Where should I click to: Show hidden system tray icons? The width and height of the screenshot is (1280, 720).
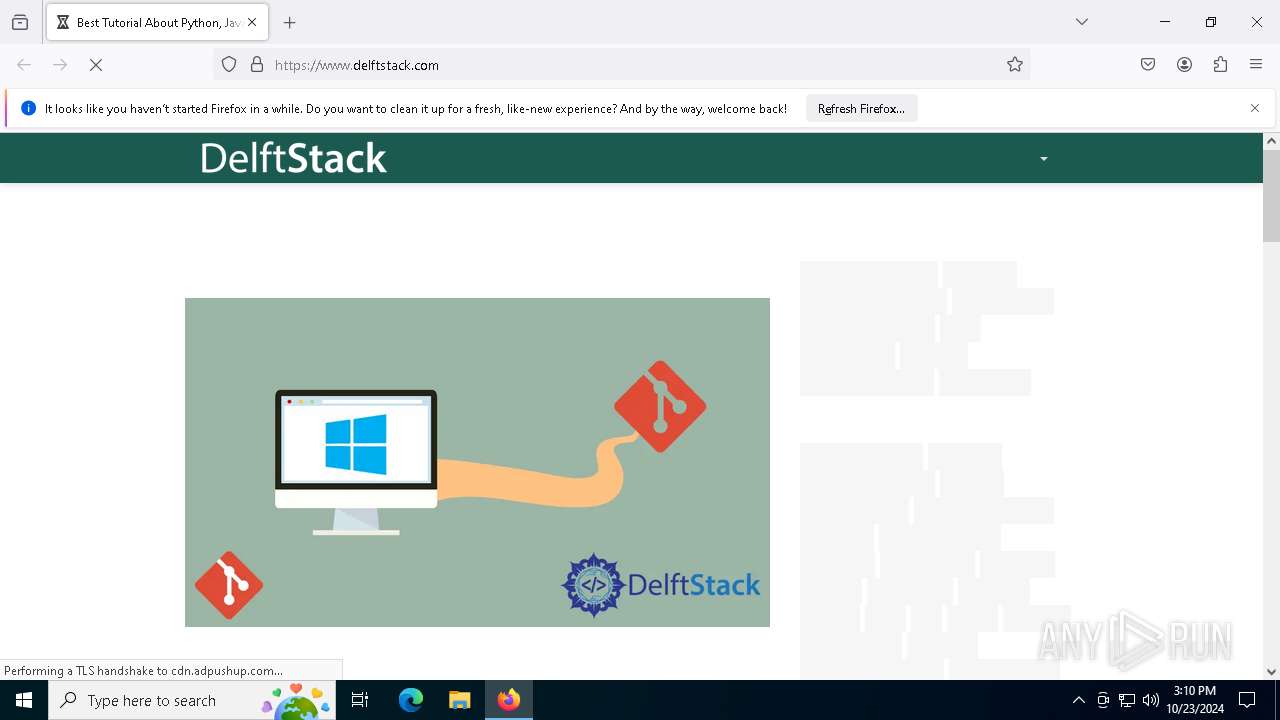pos(1078,700)
